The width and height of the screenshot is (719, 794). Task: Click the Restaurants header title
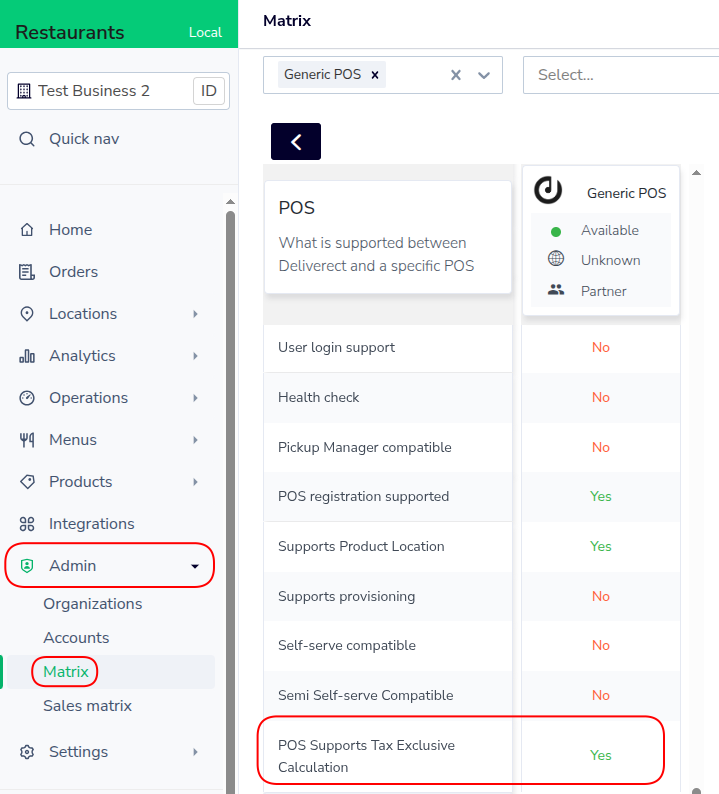70,32
